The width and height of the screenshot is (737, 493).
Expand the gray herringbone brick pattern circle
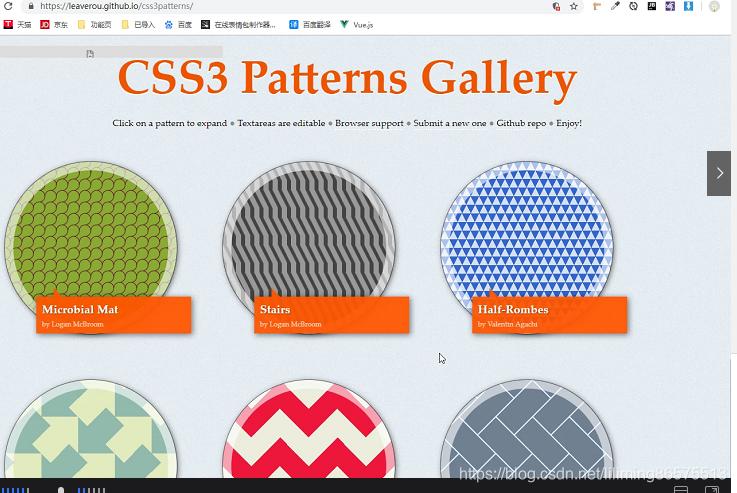coord(527,429)
